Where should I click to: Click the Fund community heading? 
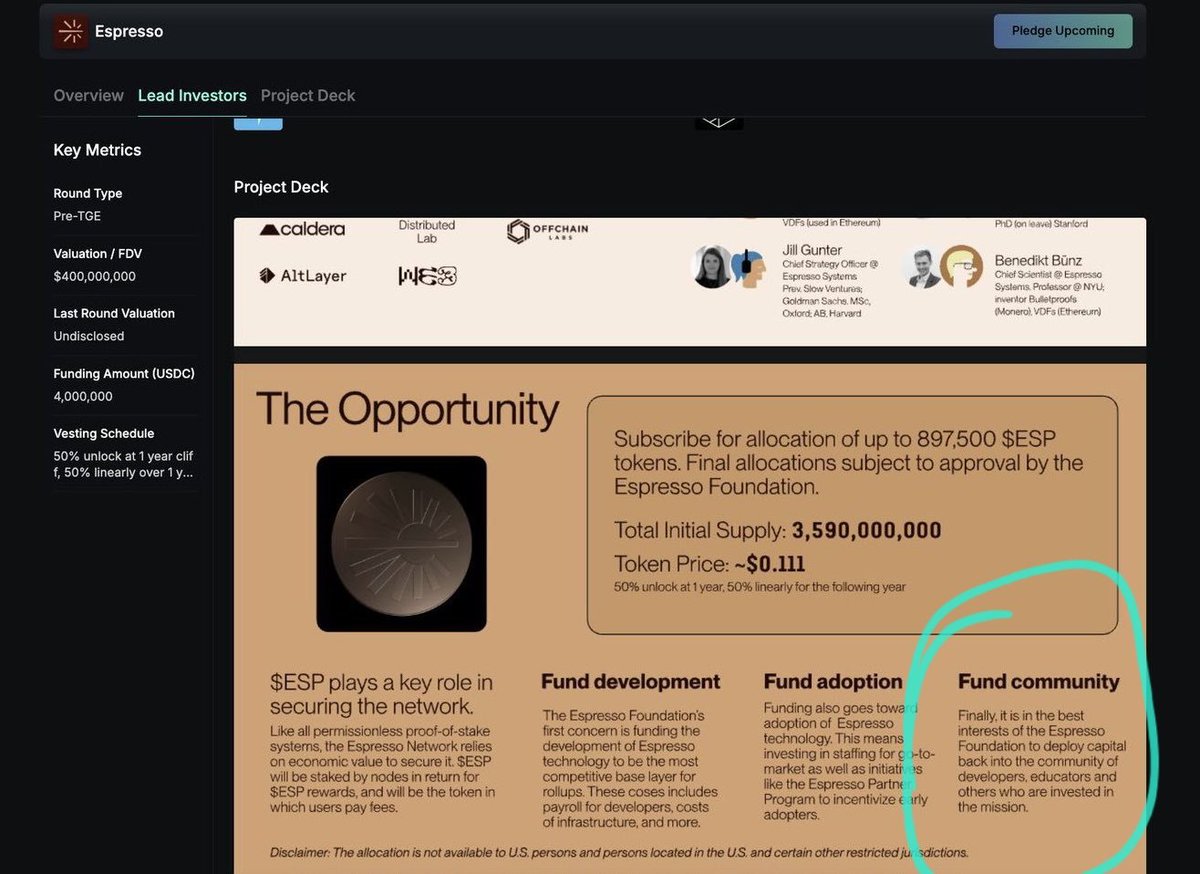(1039, 682)
